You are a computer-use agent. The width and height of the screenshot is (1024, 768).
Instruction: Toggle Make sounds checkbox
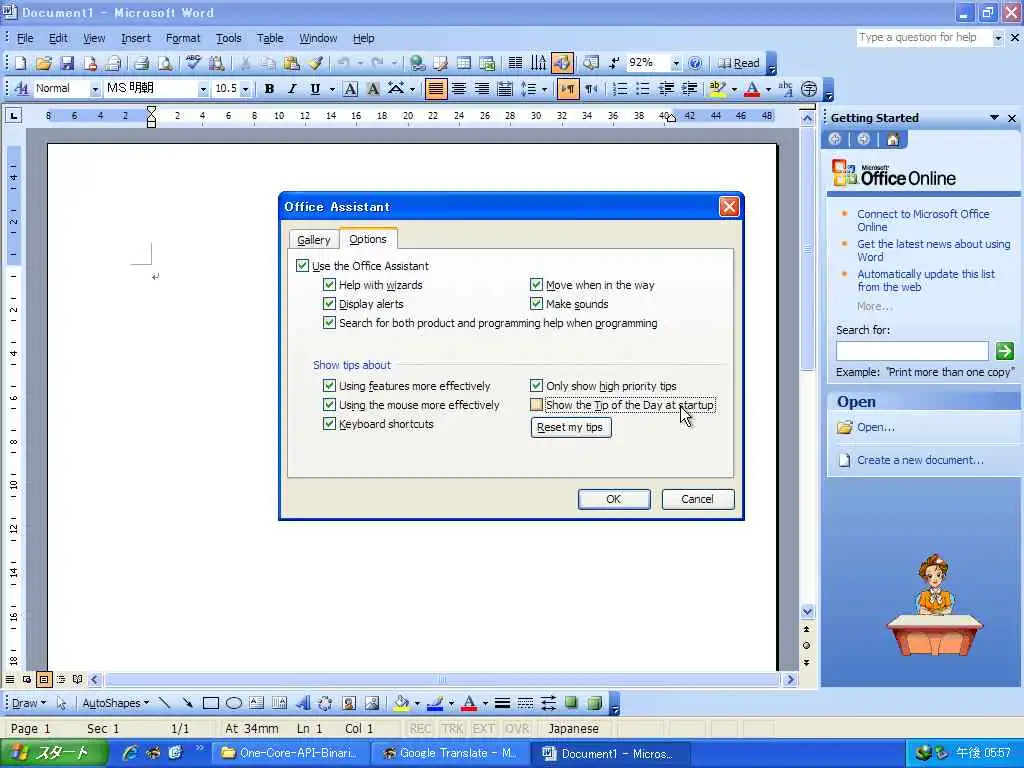point(536,304)
